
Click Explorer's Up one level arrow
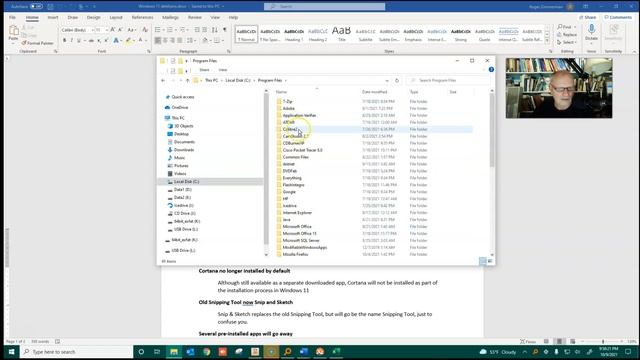pos(187,80)
